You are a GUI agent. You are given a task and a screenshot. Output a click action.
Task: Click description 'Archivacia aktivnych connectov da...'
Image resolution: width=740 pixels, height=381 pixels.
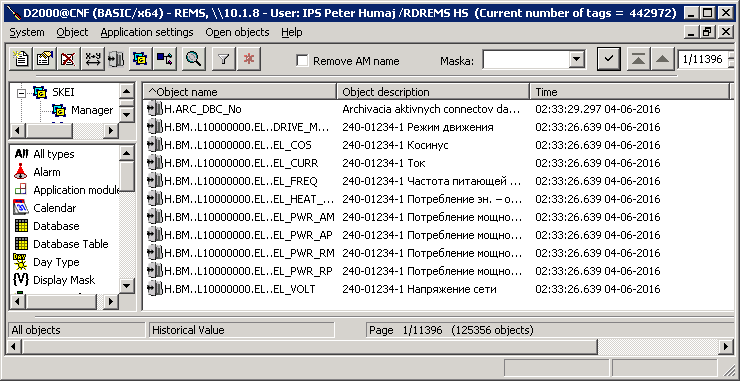[432, 110]
